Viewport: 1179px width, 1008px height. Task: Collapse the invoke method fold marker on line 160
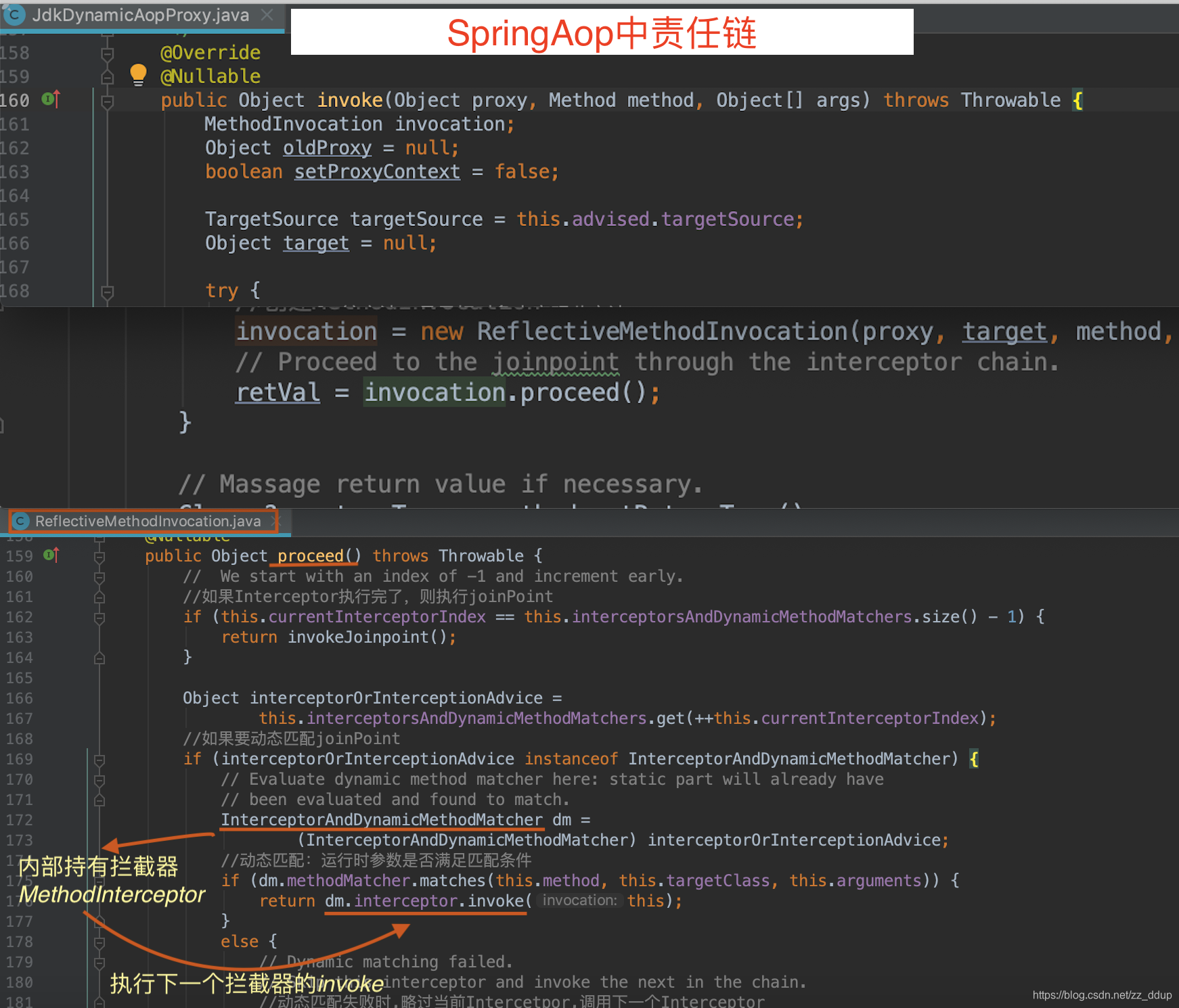pos(107,101)
